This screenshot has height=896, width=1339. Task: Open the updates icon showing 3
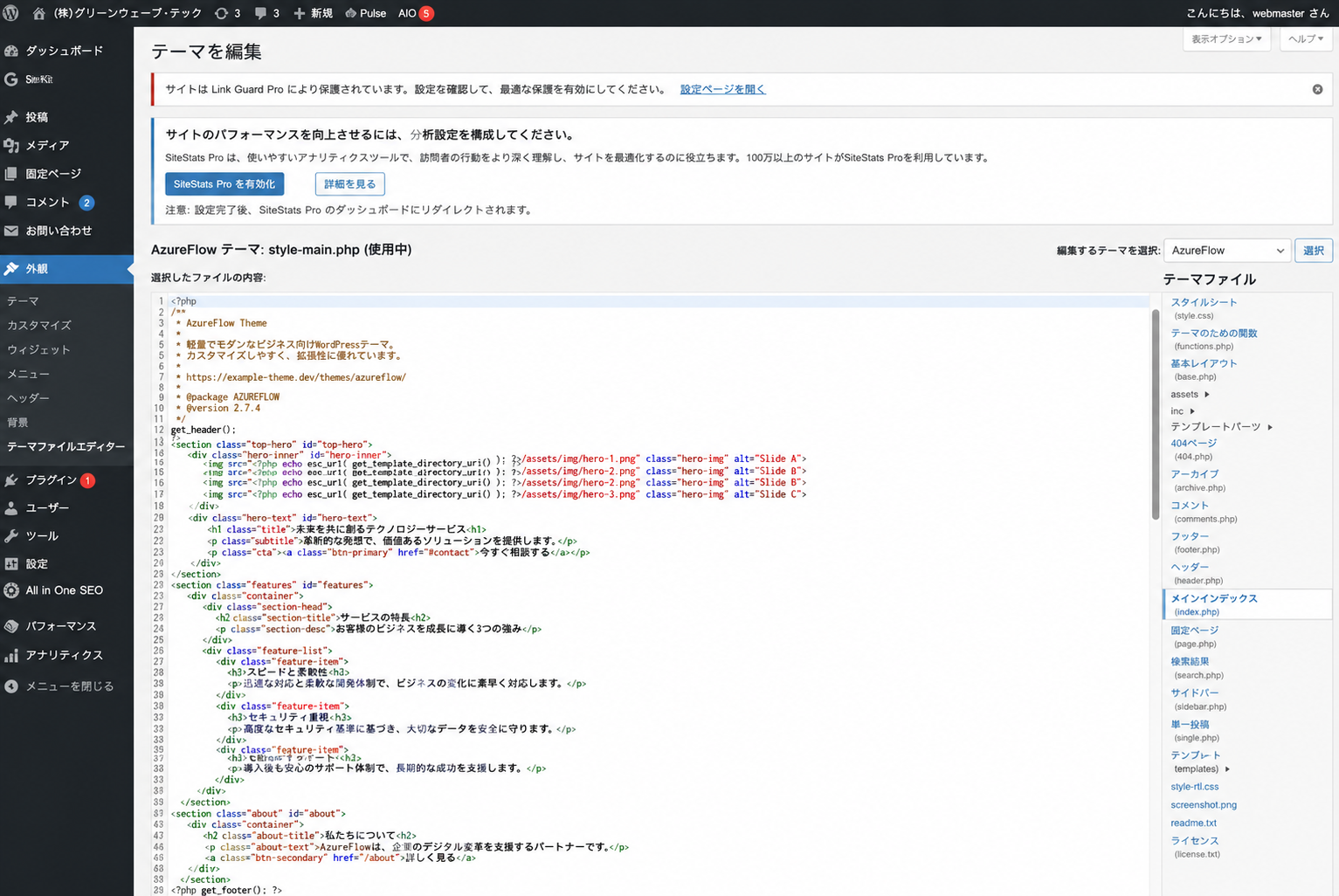(222, 13)
